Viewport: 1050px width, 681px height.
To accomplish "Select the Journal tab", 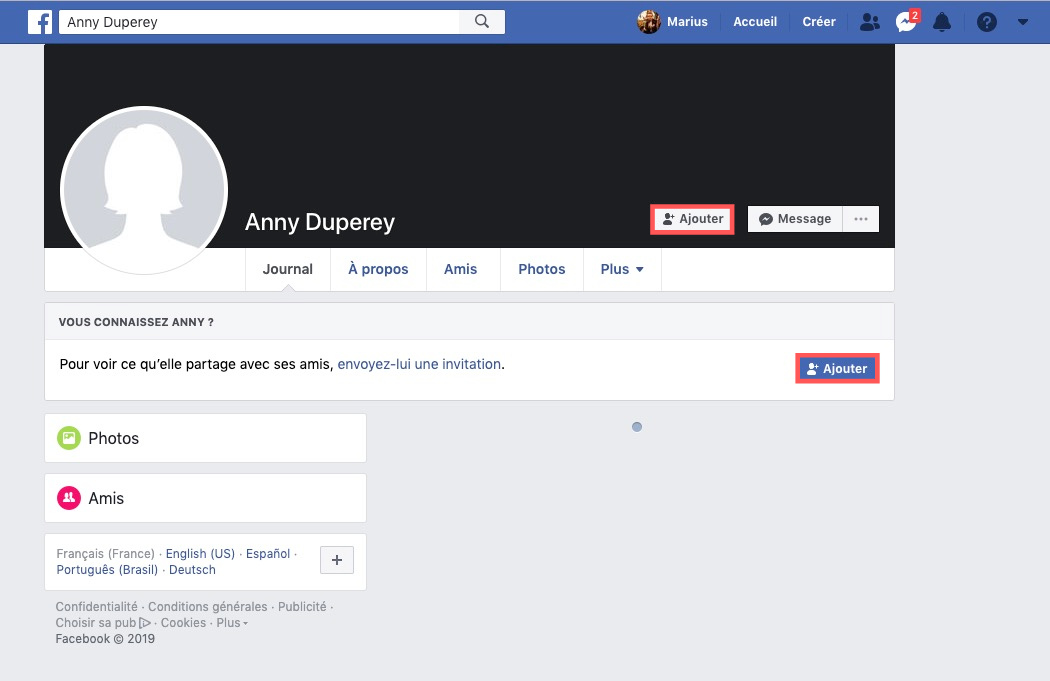I will 287,269.
